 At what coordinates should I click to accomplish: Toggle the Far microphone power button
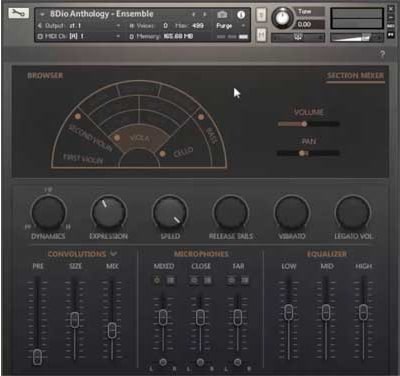[231, 281]
